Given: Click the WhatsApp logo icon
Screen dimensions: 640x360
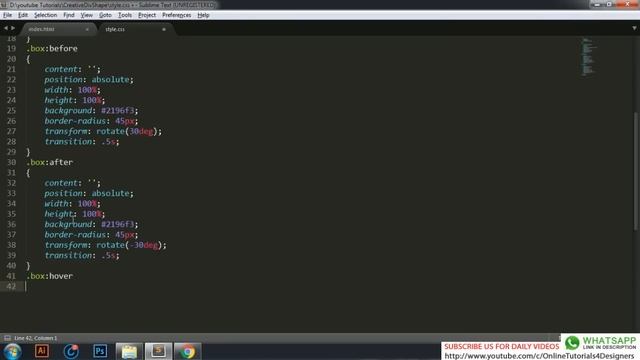Looking at the screenshot, I should tap(572, 343).
